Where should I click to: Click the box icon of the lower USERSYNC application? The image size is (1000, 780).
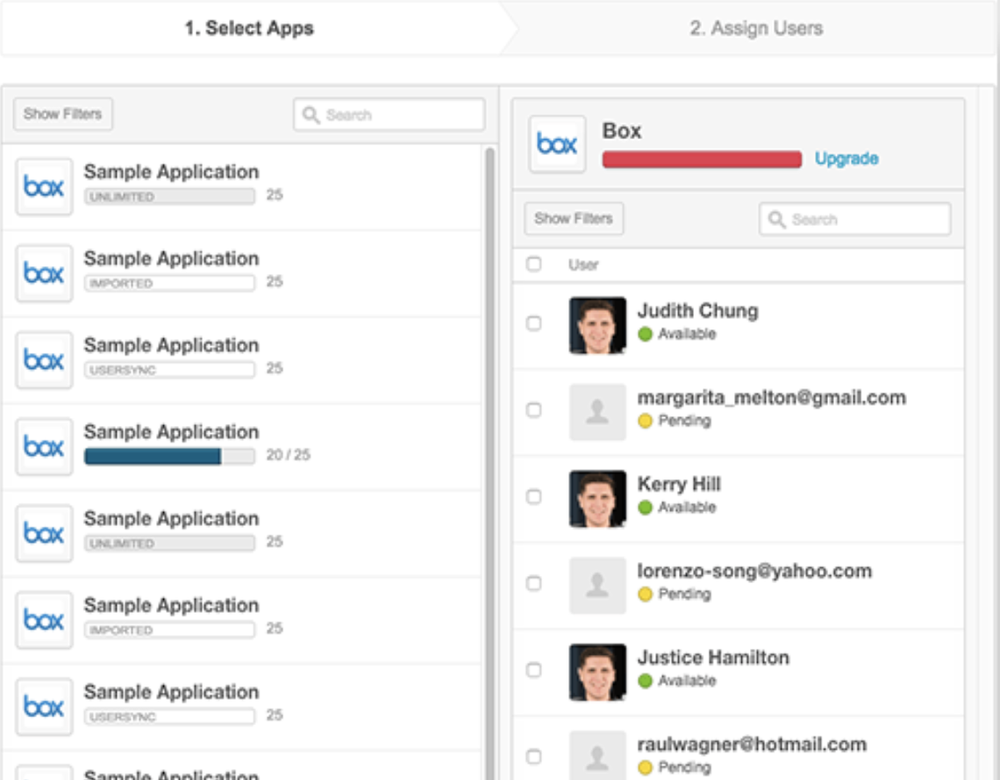44,707
